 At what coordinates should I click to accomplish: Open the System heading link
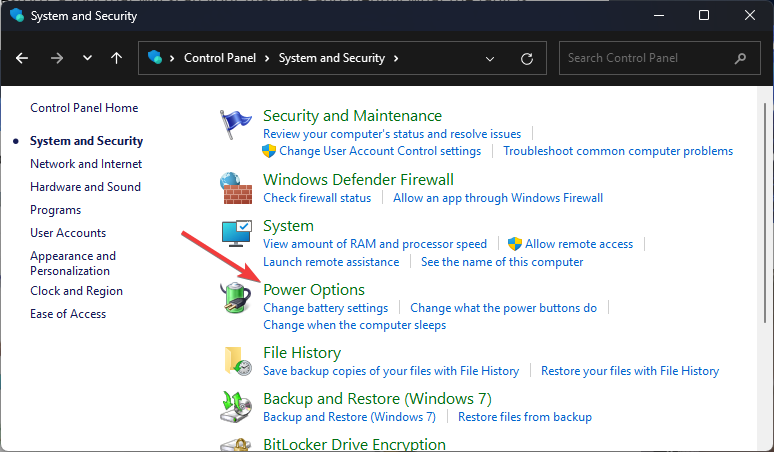(x=288, y=226)
